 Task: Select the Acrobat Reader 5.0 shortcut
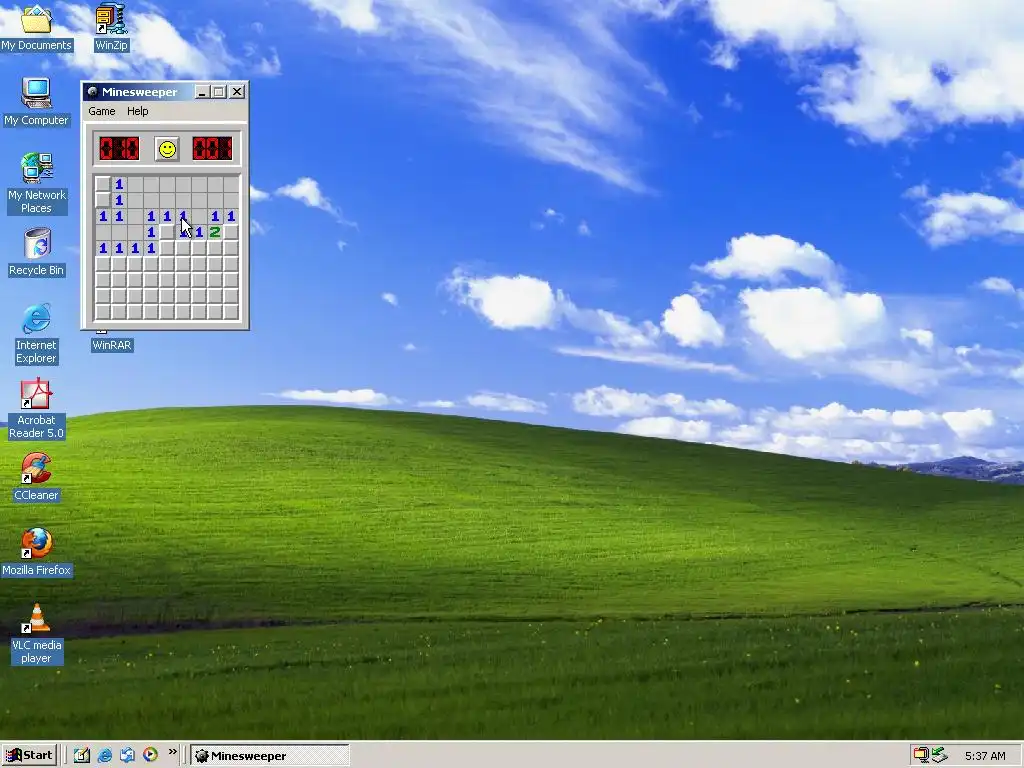coord(37,409)
